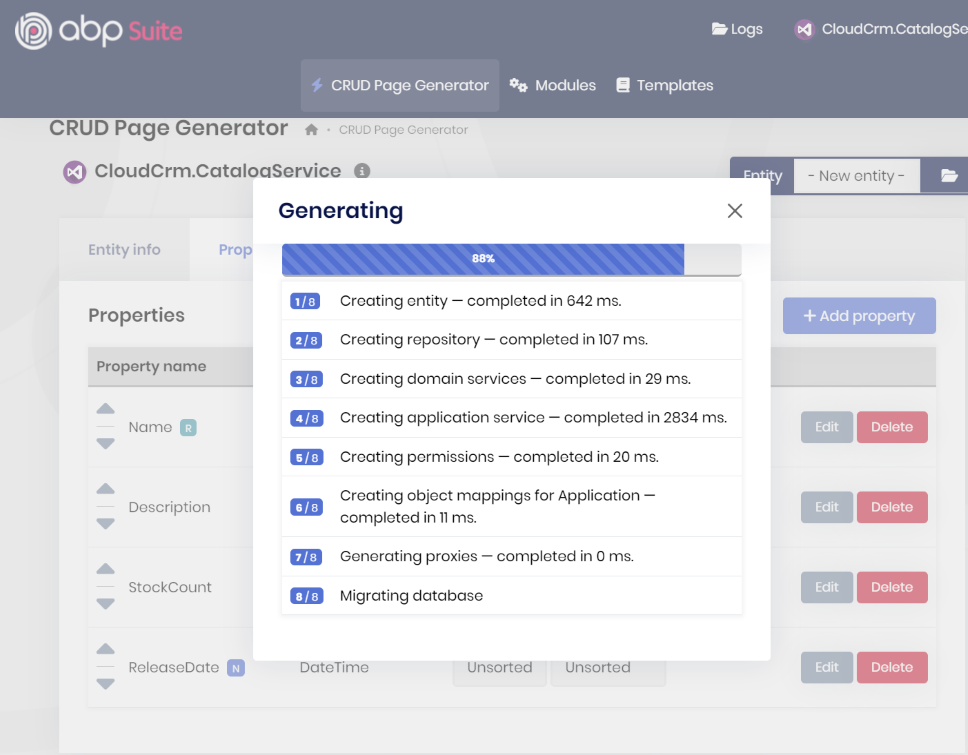Screen dimensions: 968x755
Task: Move ReleaseDate property down with arrow
Action: (x=105, y=684)
